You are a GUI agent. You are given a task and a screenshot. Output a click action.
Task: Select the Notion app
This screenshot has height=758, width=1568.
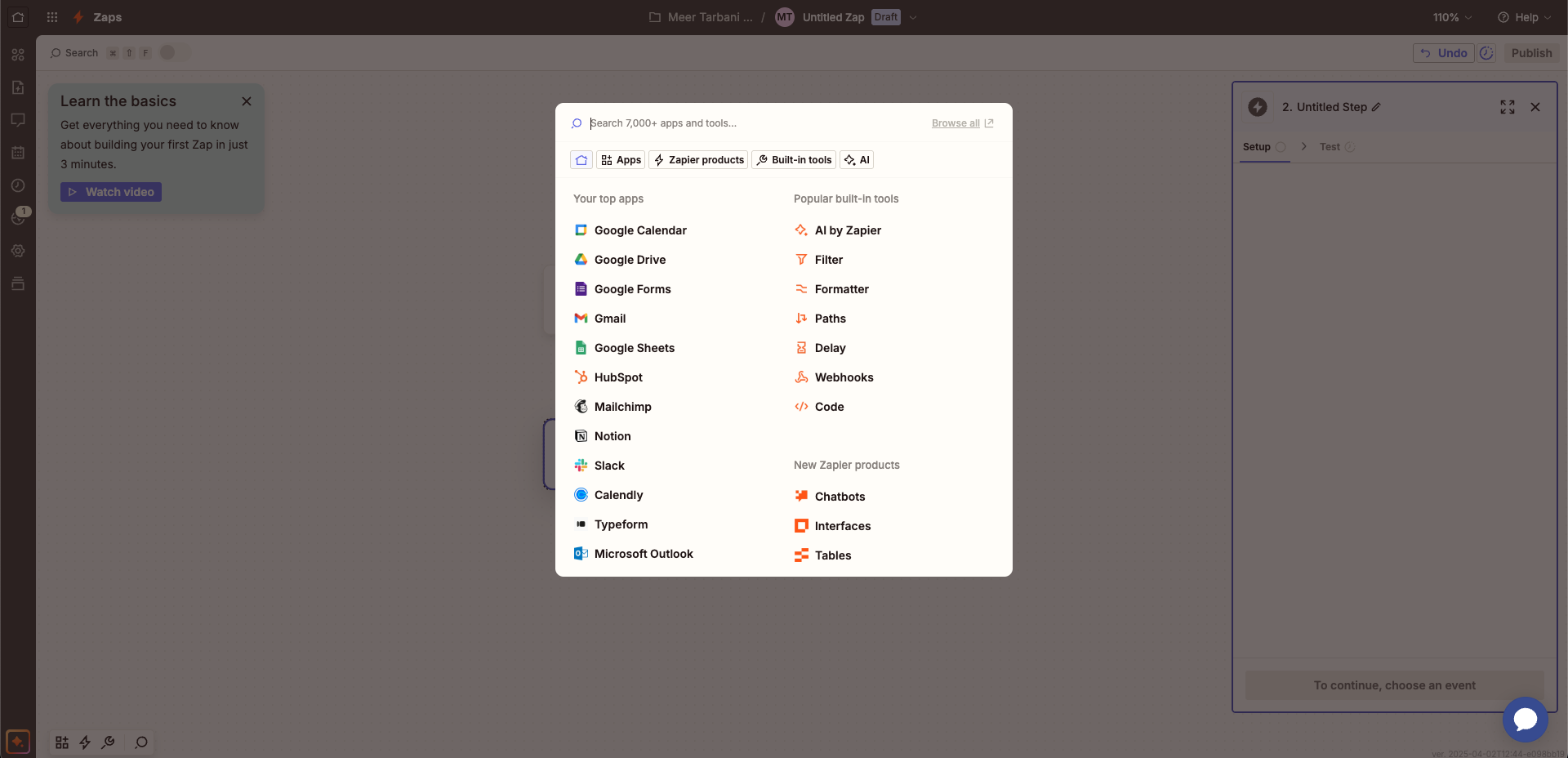coord(603,436)
